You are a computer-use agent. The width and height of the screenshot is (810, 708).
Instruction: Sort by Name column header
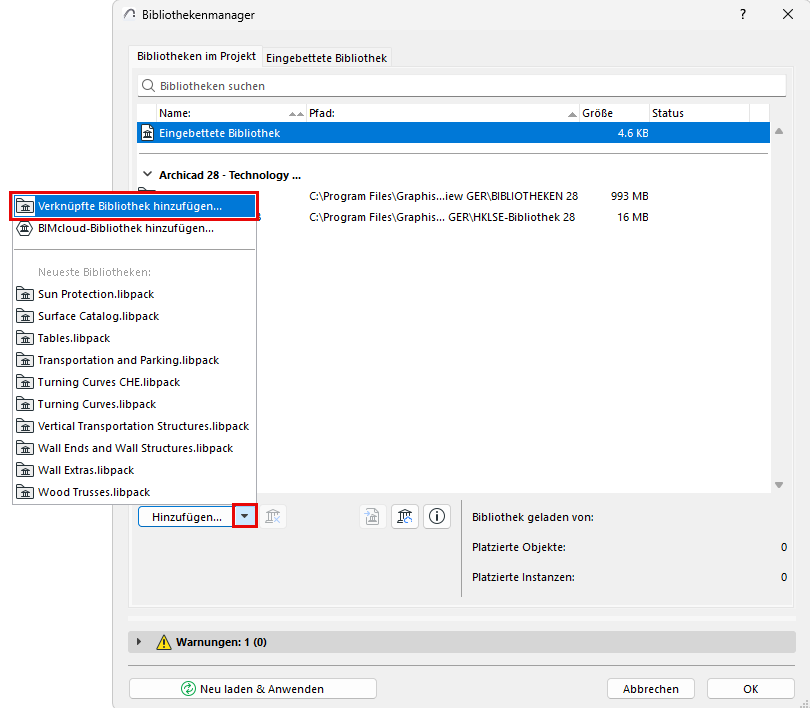click(x=231, y=113)
